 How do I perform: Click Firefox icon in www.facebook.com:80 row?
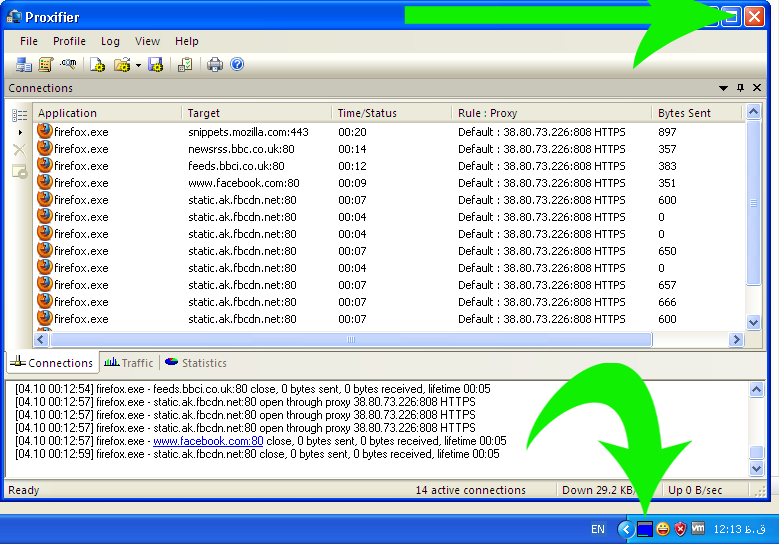click(x=45, y=182)
